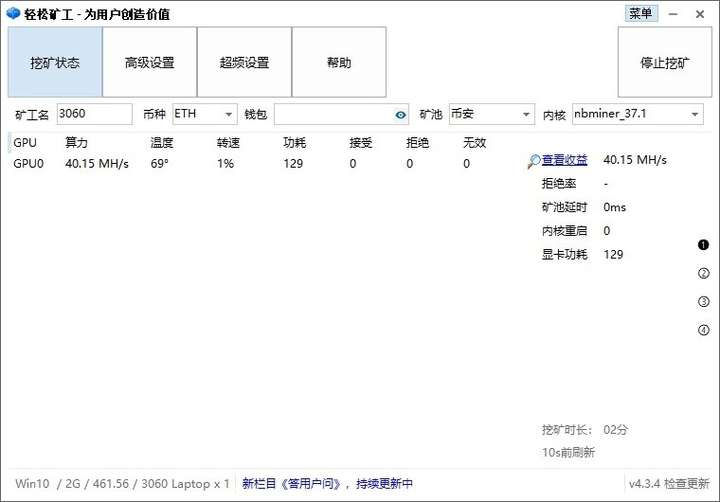Select page indicator 2 on the right

click(703, 273)
